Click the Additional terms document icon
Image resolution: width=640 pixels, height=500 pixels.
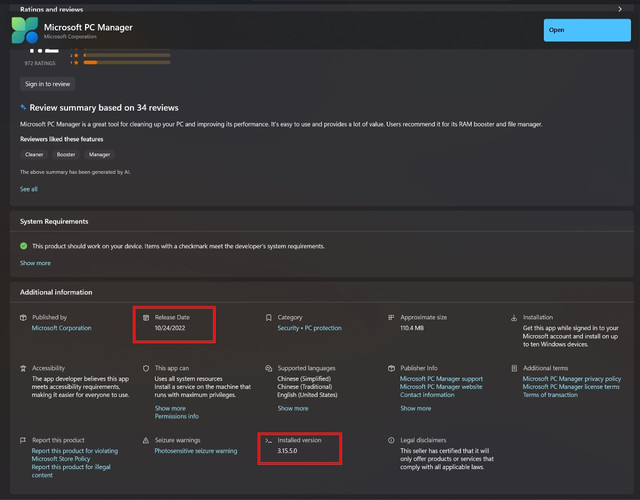(x=514, y=368)
